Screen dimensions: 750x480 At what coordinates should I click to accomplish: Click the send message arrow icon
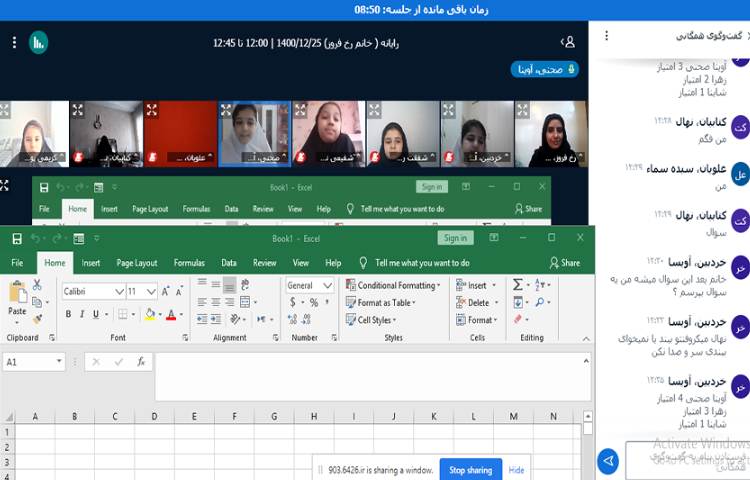click(607, 461)
